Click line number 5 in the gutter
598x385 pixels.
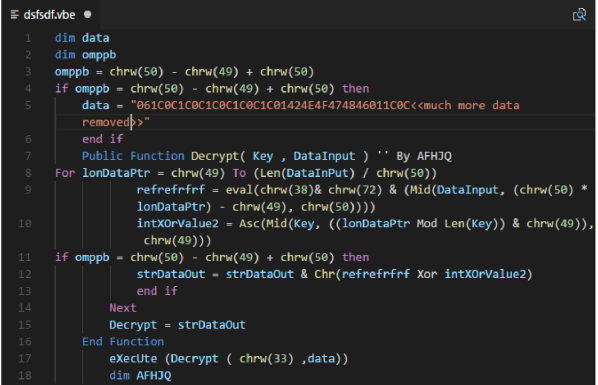[x=28, y=105]
